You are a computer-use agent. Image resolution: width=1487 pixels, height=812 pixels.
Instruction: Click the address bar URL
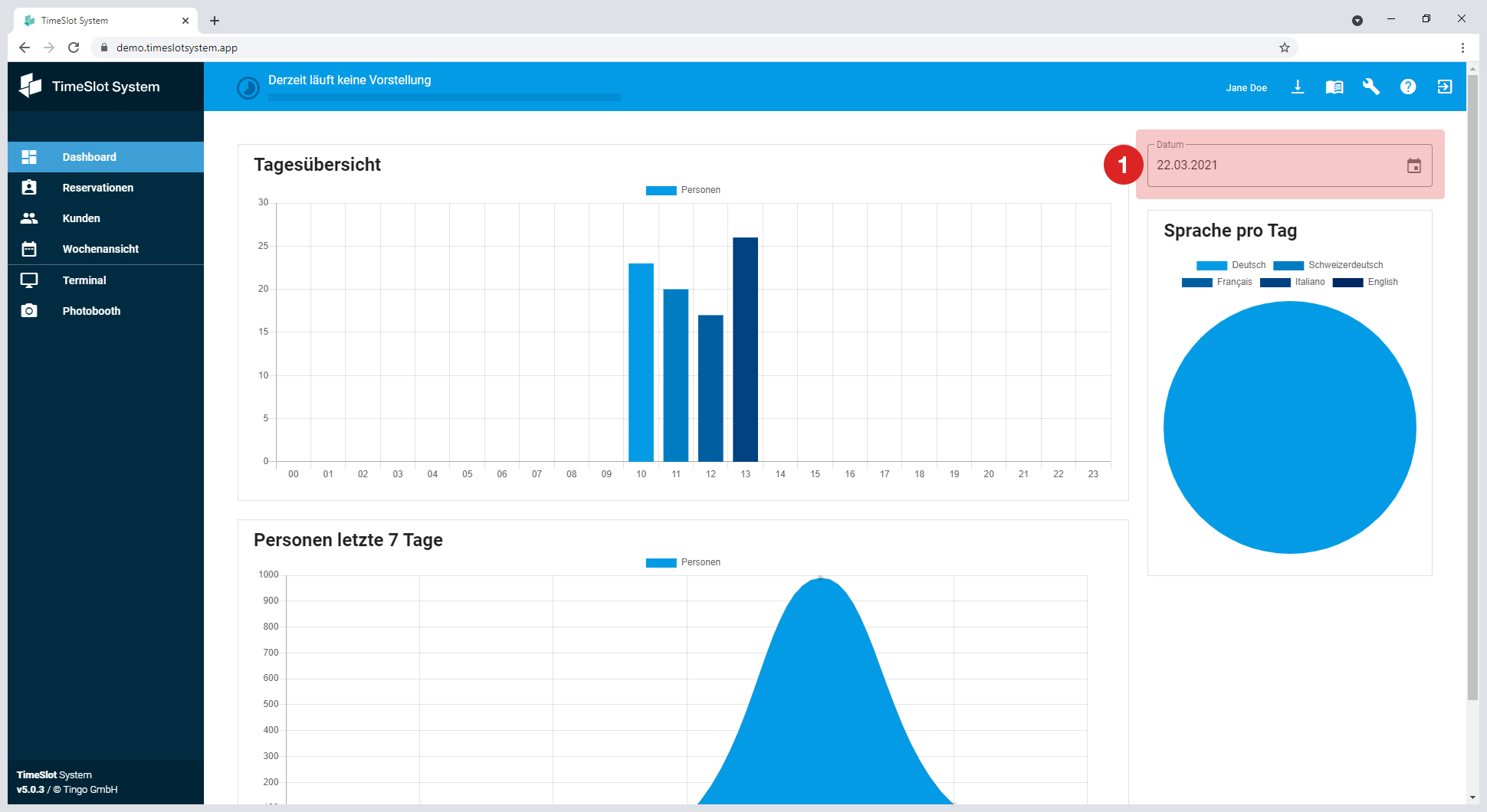point(177,47)
